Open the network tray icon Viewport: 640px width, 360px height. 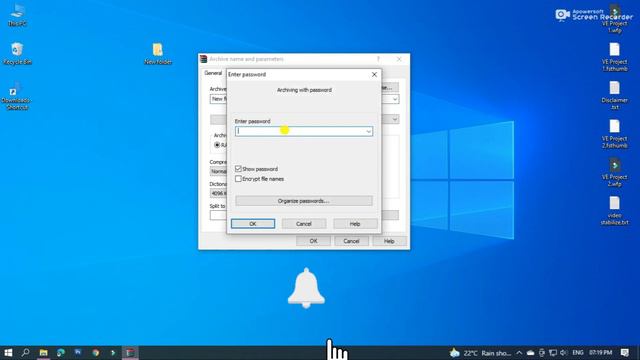553,353
